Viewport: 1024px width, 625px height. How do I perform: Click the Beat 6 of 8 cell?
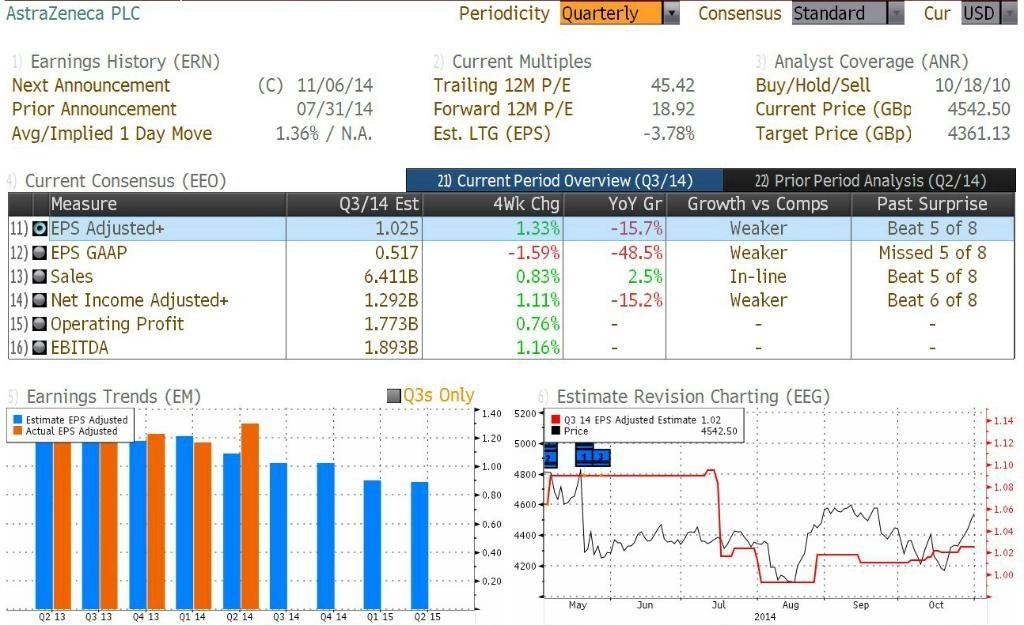(933, 300)
